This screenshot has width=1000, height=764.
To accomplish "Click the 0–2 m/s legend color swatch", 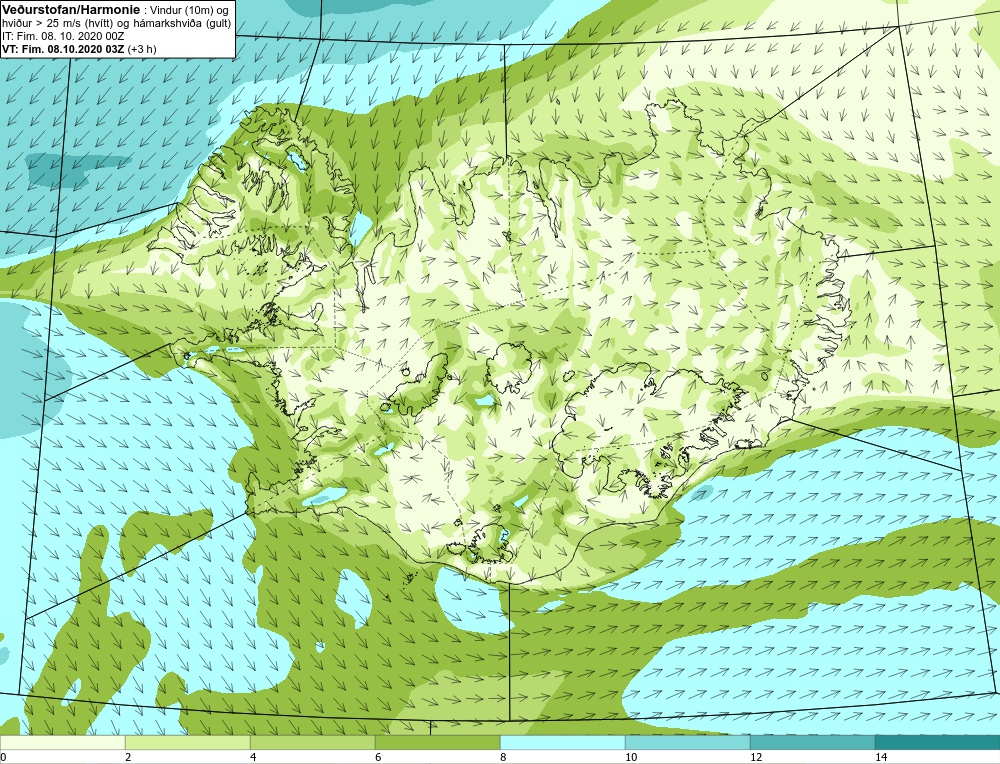I will 62,742.
